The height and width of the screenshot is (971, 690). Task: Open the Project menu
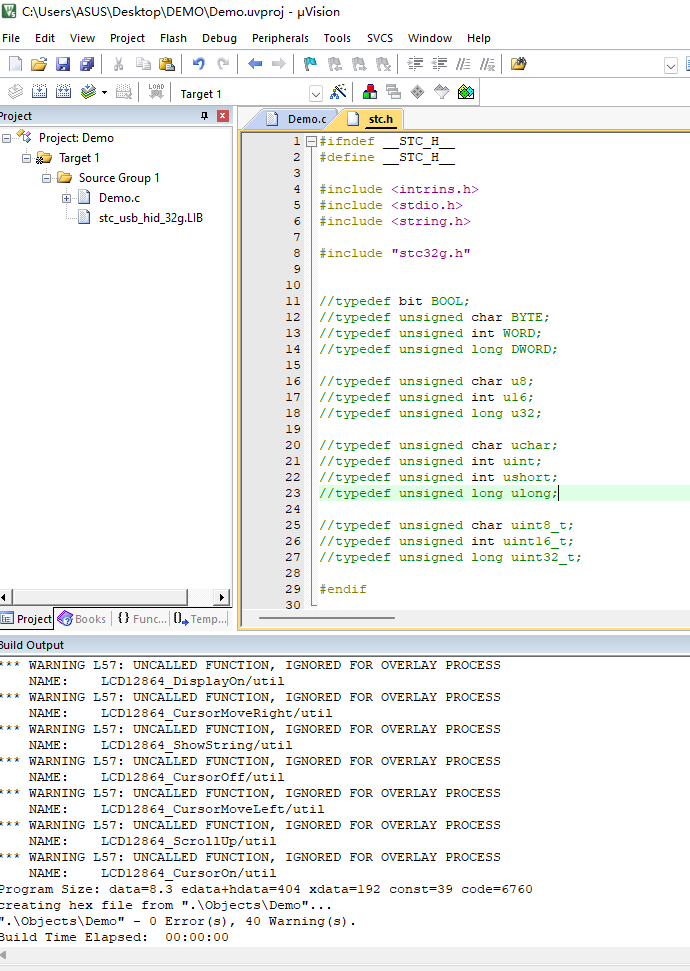pos(127,38)
